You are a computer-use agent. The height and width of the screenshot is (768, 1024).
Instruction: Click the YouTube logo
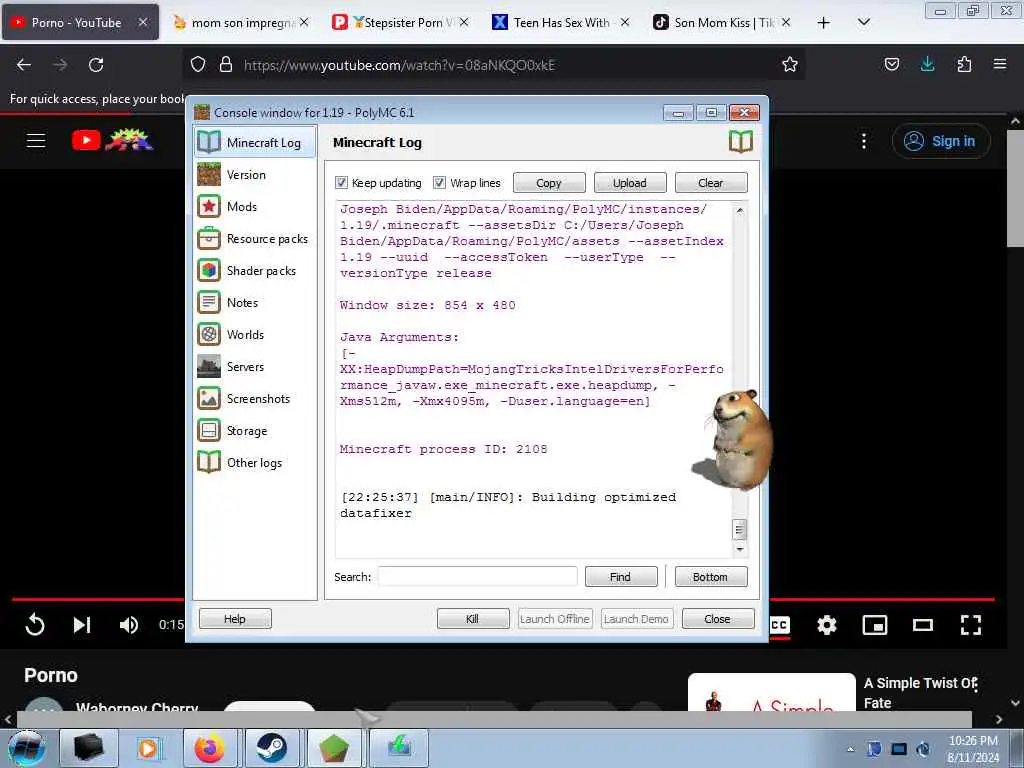coord(112,140)
